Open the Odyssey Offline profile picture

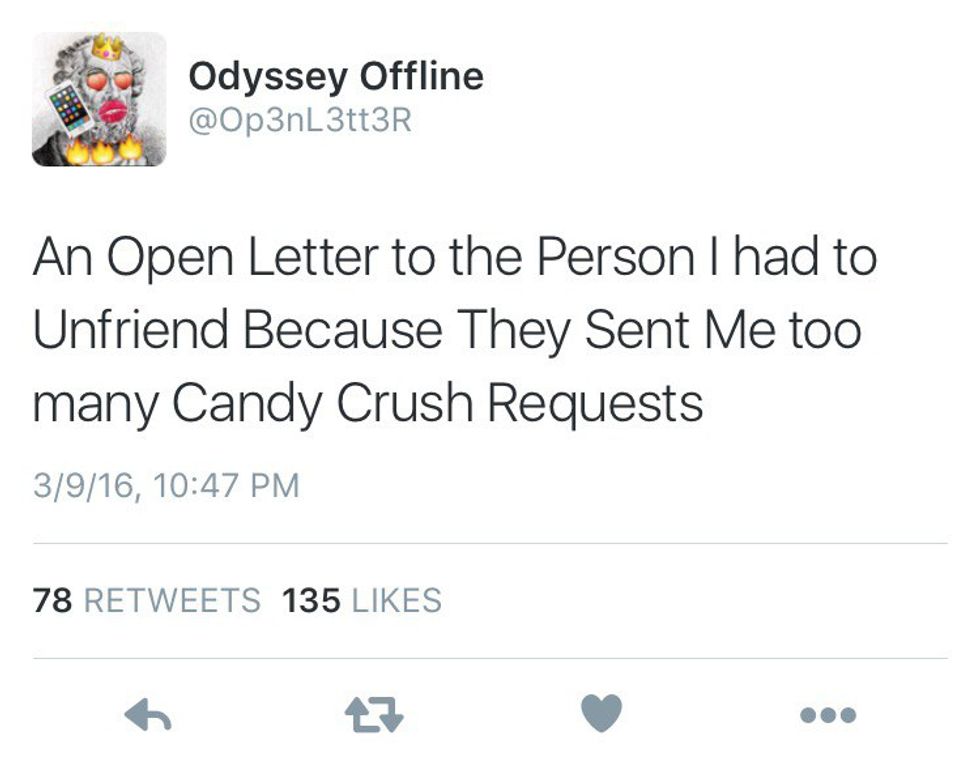[x=99, y=99]
